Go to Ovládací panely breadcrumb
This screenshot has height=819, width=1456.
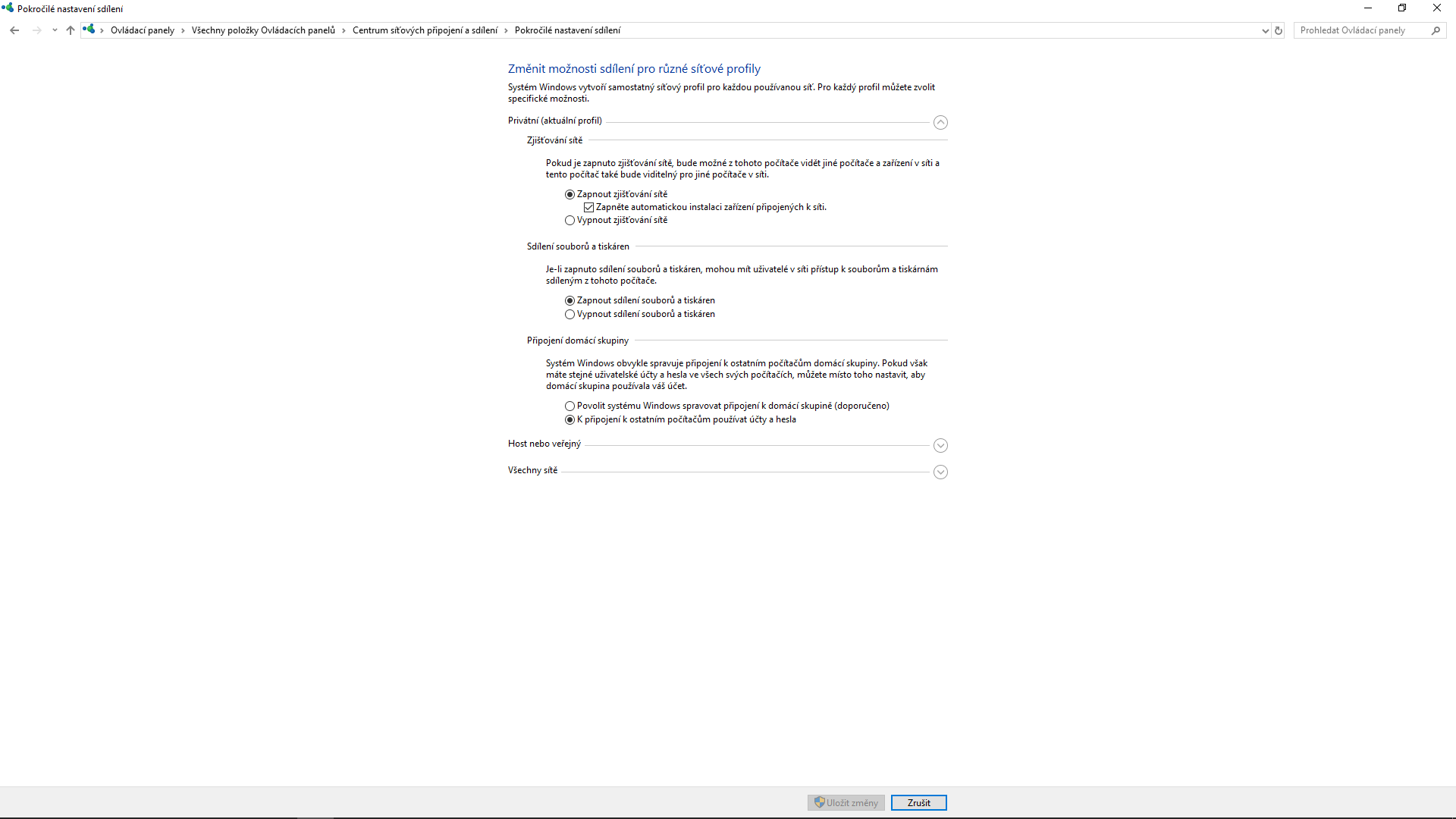pyautogui.click(x=142, y=30)
